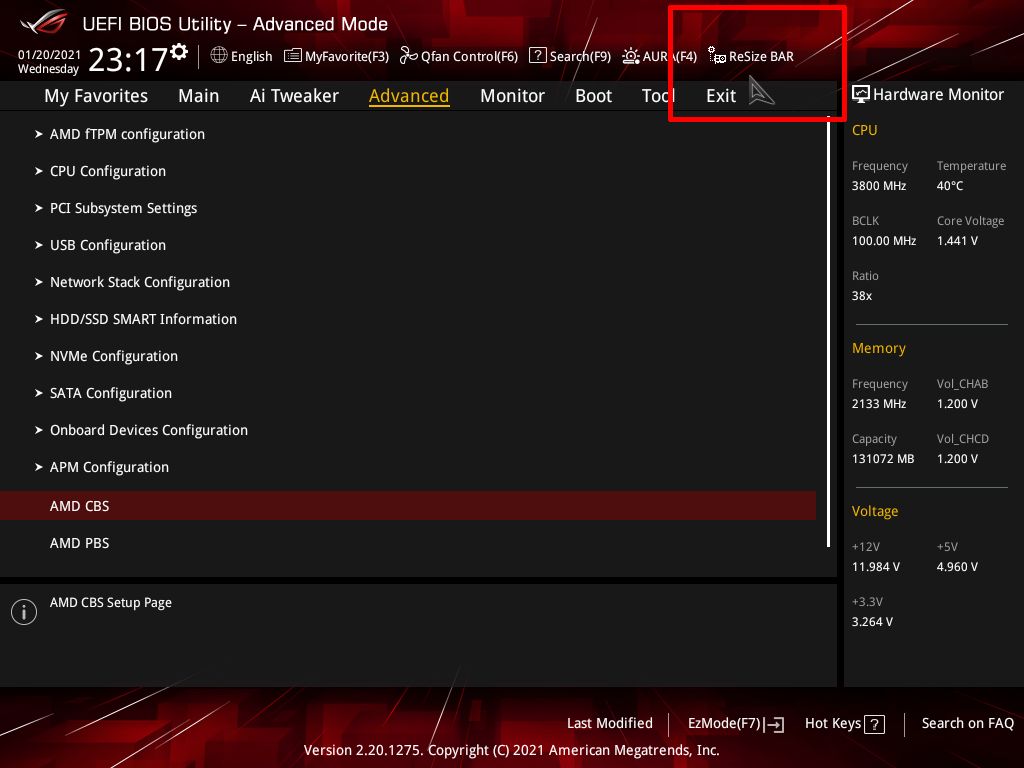Click AMD CBS Setup Page description
1024x768 pixels.
coord(110,603)
